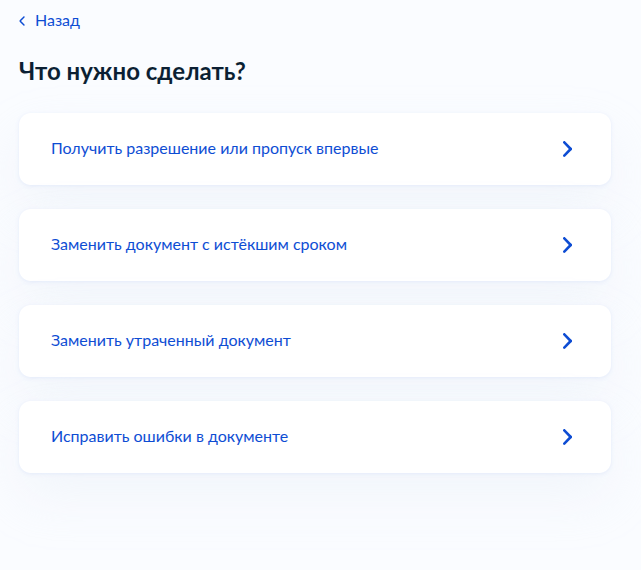Click the arrow icon on 'Получить разрешение или пропуск впервые'
The height and width of the screenshot is (570, 641).
(567, 149)
